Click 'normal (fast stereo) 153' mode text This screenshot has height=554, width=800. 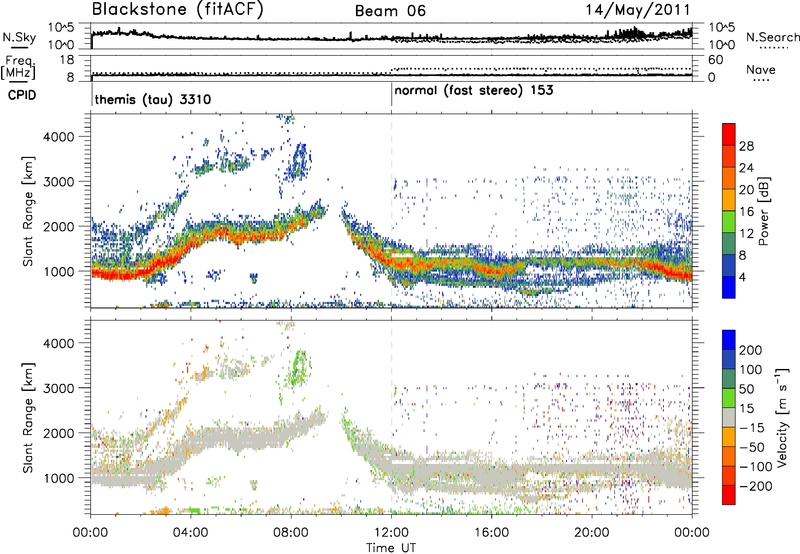(474, 90)
